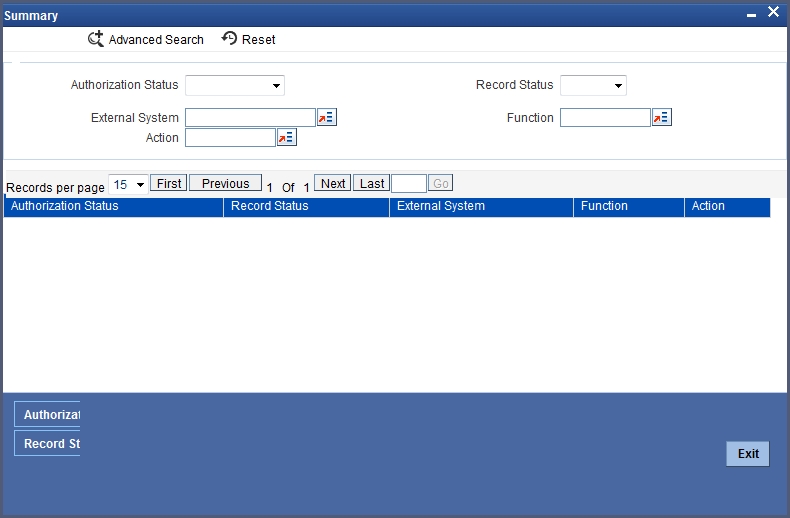
Task: Minimize the Summary window
Action: (x=751, y=15)
